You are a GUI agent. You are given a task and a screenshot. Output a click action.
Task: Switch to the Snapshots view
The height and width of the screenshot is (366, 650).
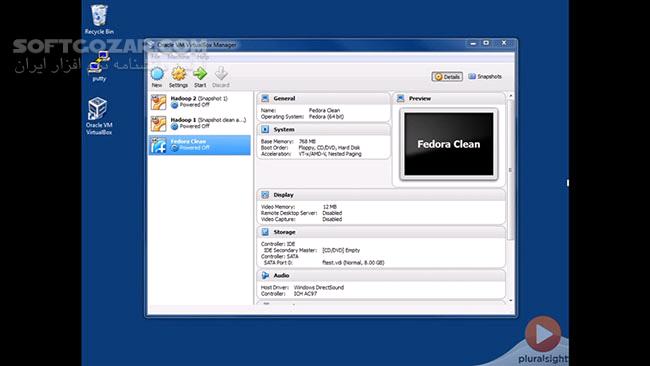[485, 77]
